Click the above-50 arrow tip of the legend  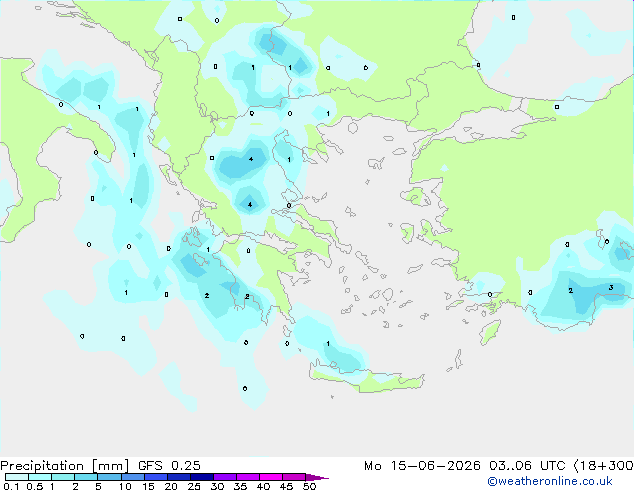(317, 477)
